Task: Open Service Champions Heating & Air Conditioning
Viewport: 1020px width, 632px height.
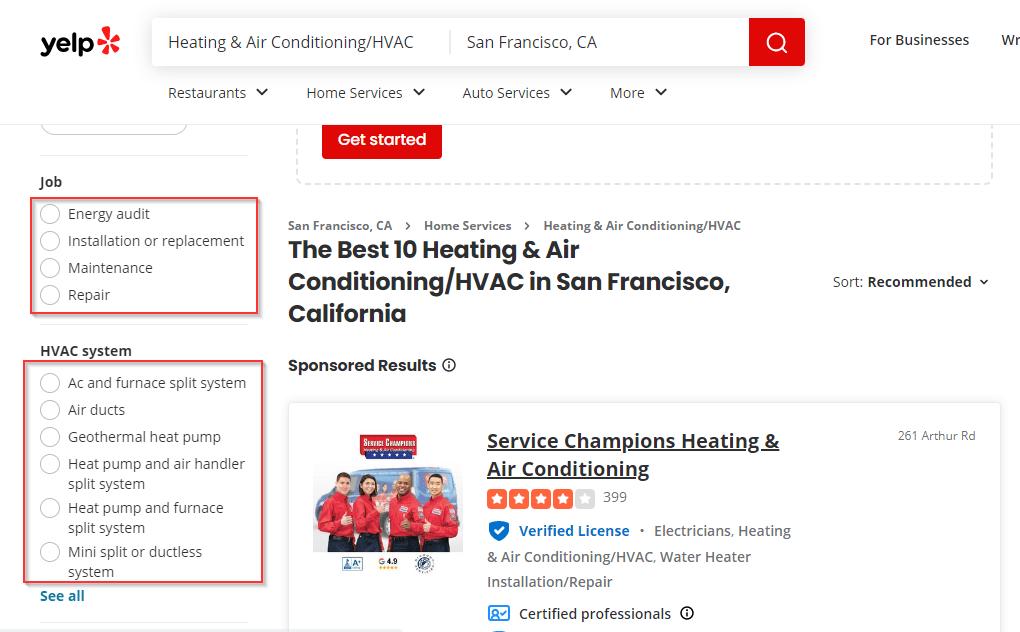Action: point(633,455)
